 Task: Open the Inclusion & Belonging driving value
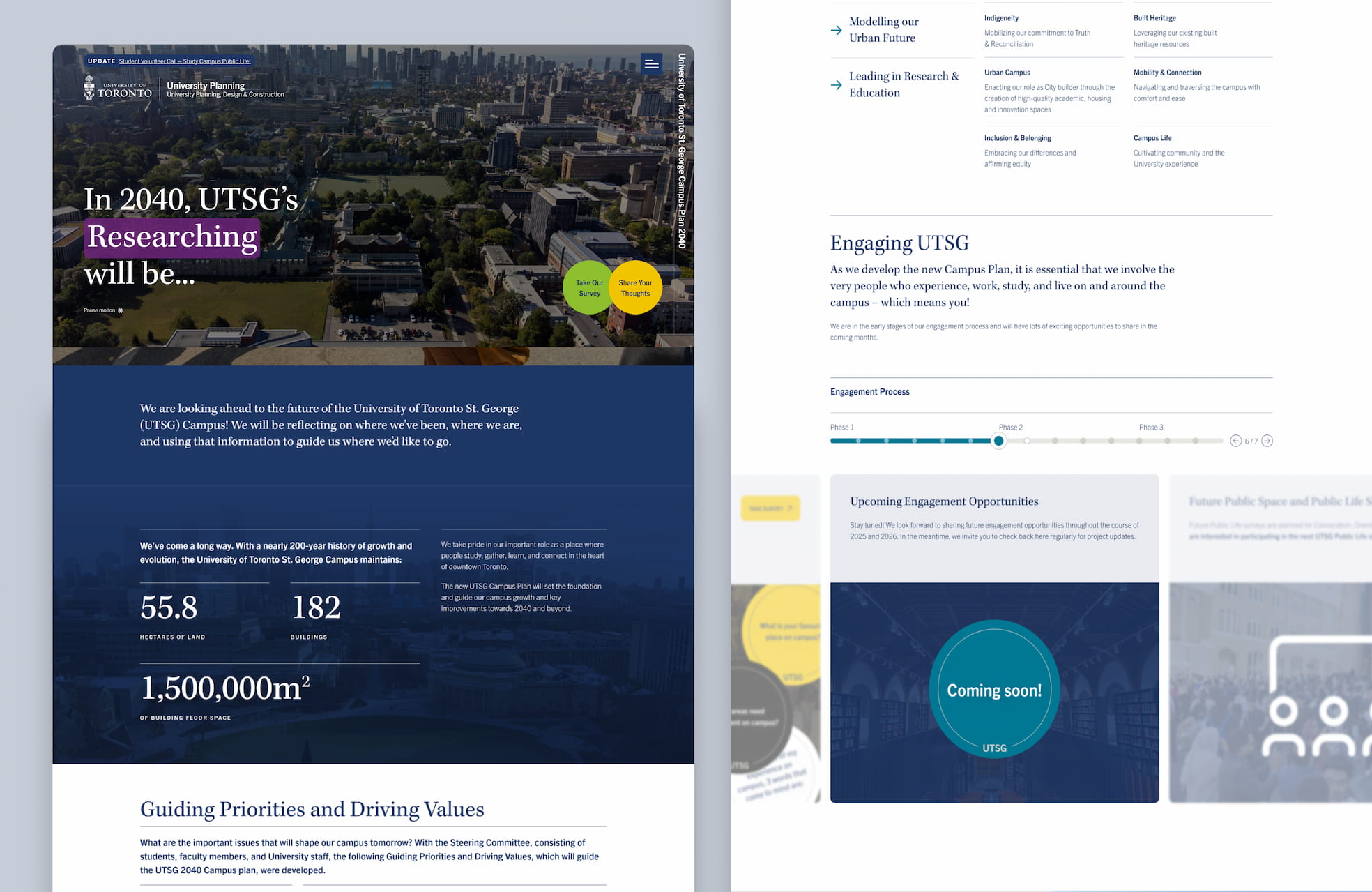click(x=1017, y=138)
